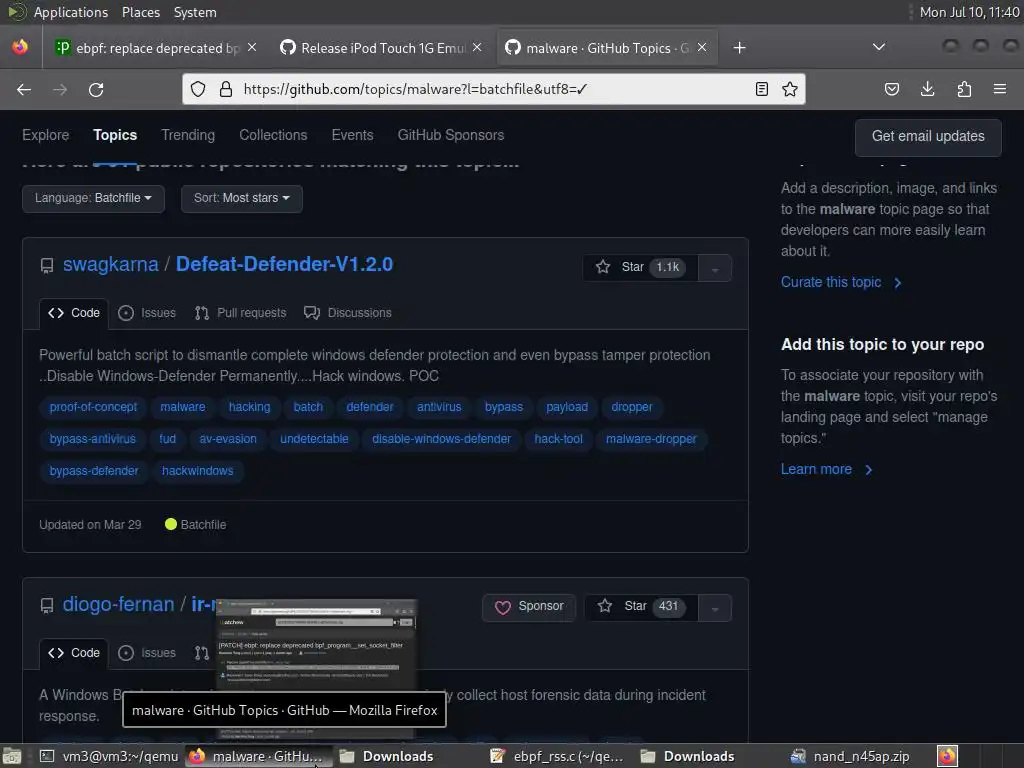Viewport: 1024px width, 768px height.
Task: Click the 'disable-windows-defender' topic tag
Action: coord(441,439)
